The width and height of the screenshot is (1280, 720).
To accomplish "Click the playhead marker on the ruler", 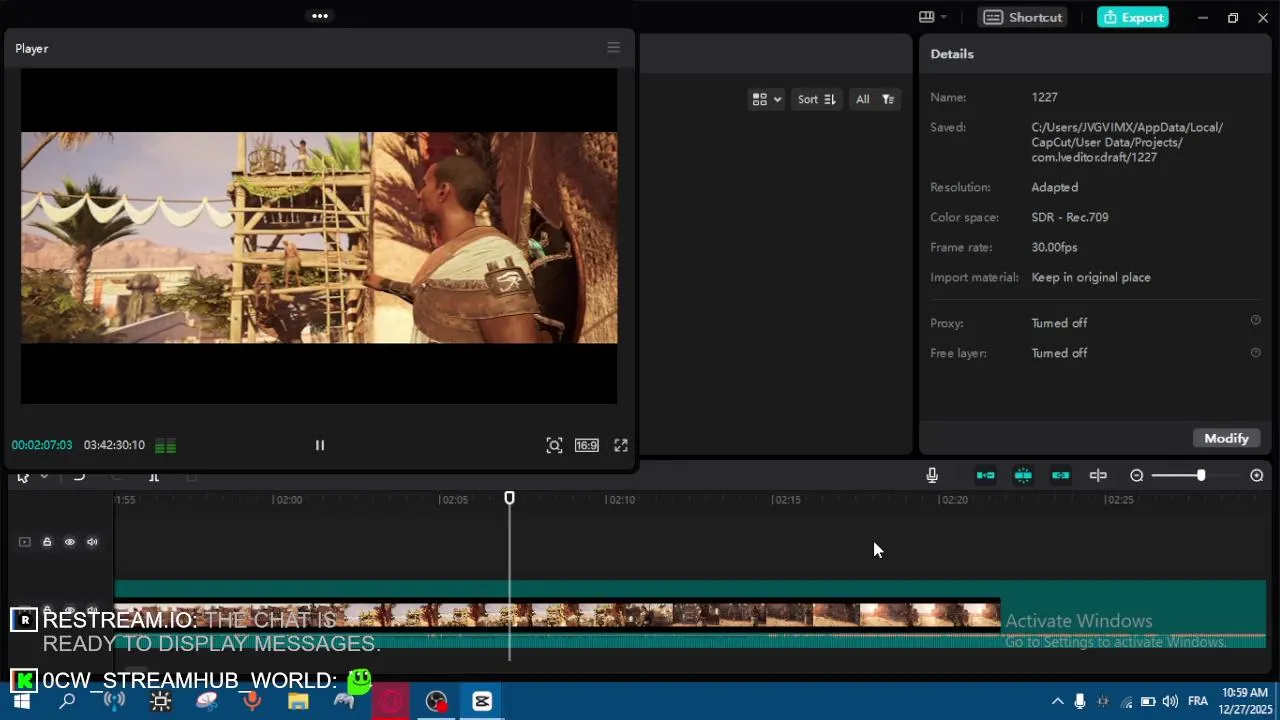I will [x=509, y=498].
